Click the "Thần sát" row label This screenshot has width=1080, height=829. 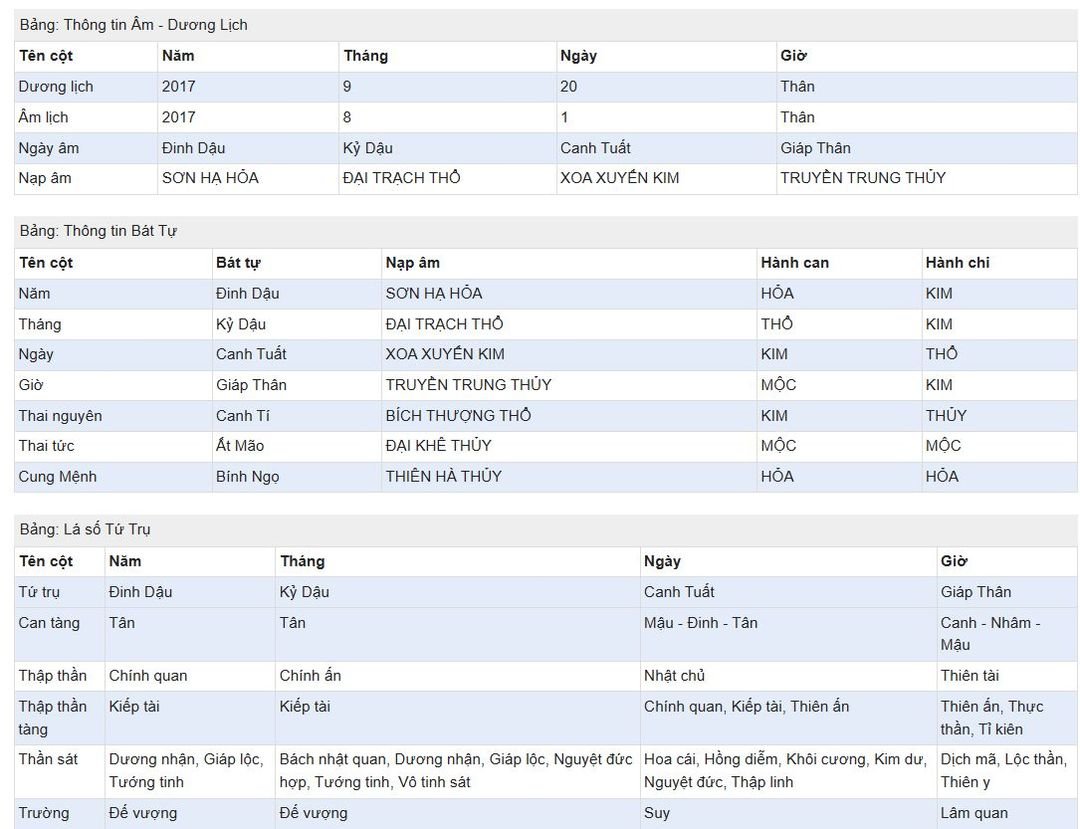[48, 760]
